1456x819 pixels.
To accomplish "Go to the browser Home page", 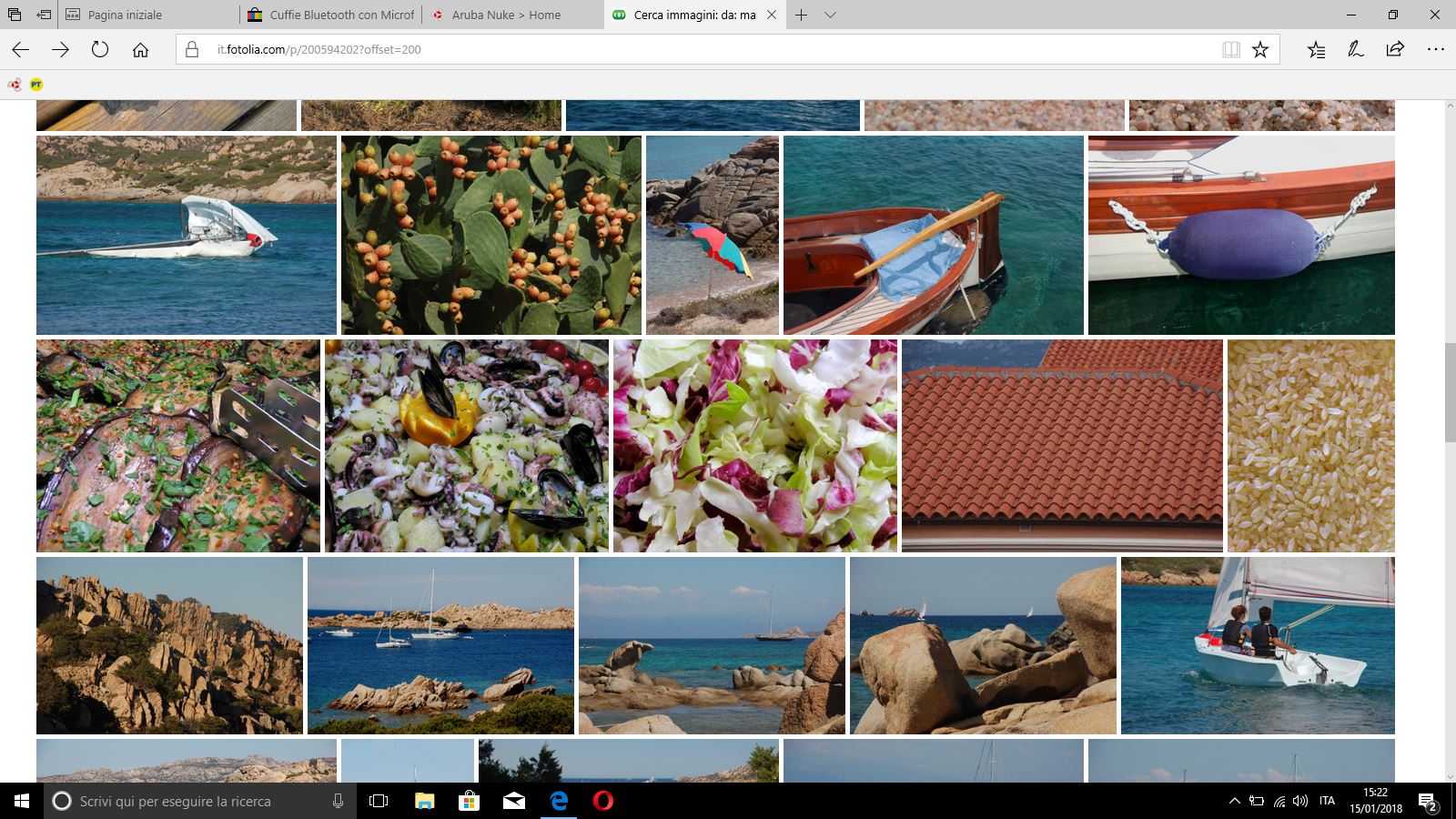I will [140, 50].
